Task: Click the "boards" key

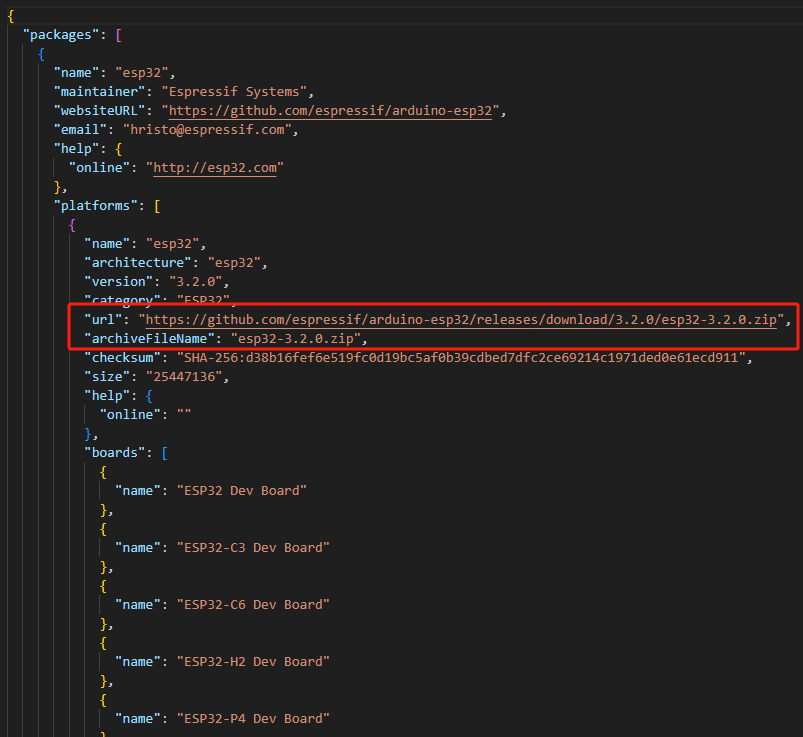Action: pos(115,453)
